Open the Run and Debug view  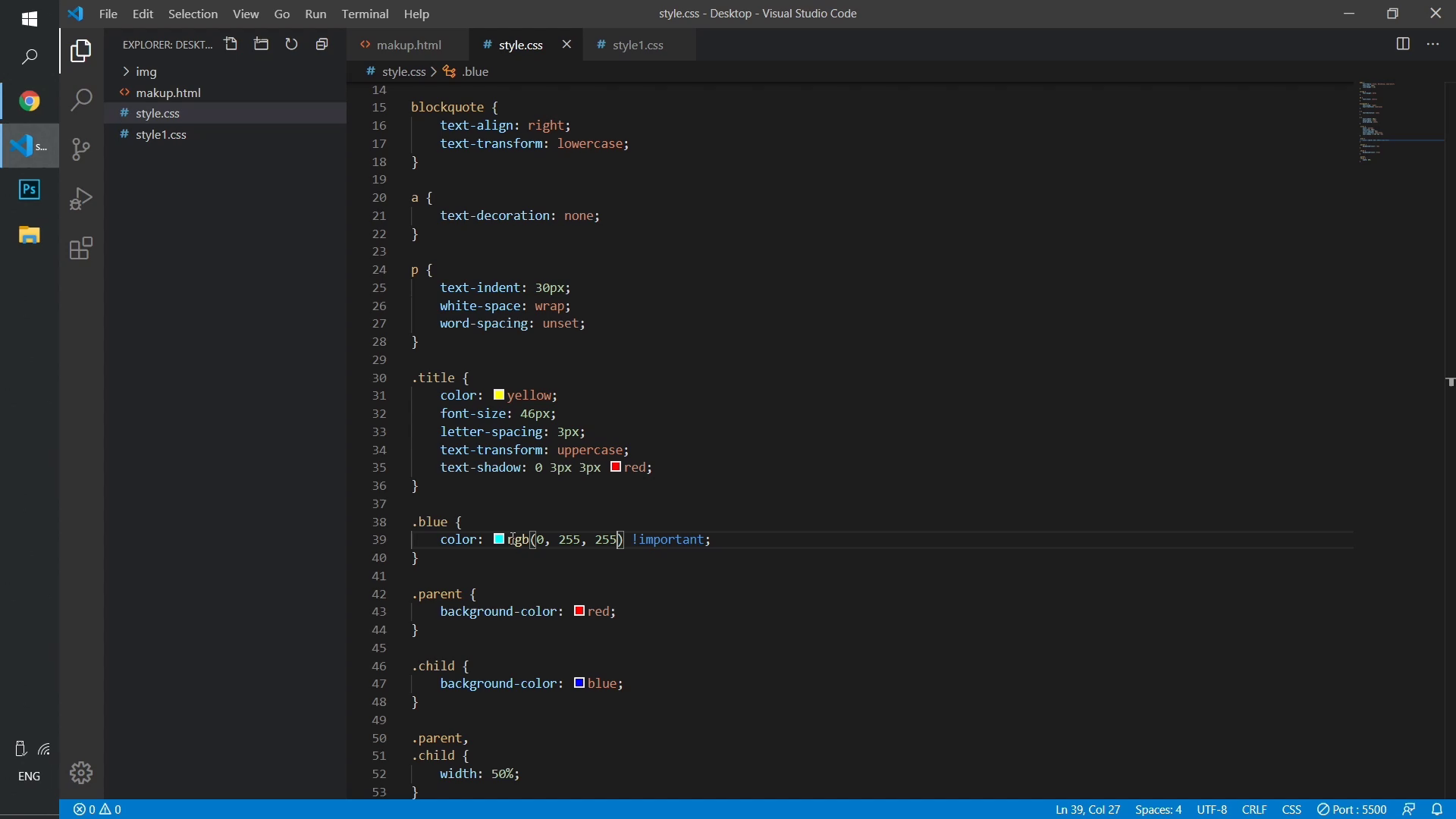point(81,199)
